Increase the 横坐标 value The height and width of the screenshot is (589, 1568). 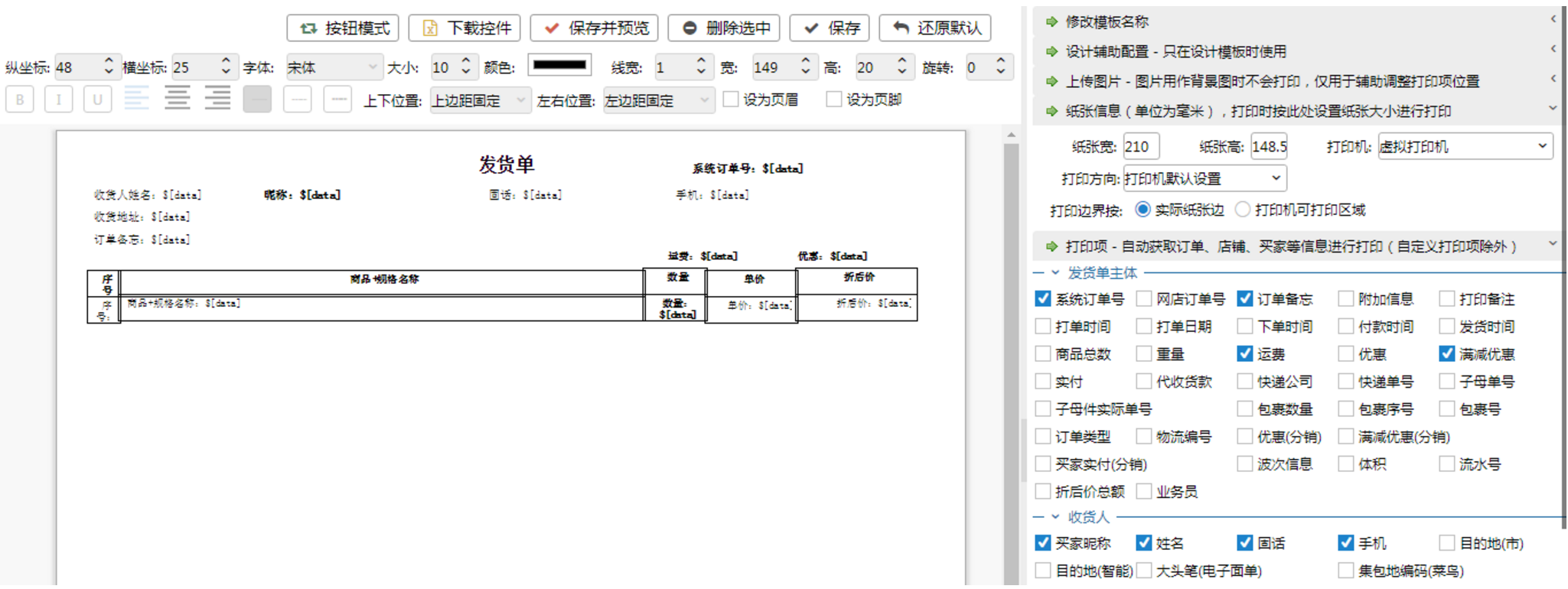tap(226, 61)
